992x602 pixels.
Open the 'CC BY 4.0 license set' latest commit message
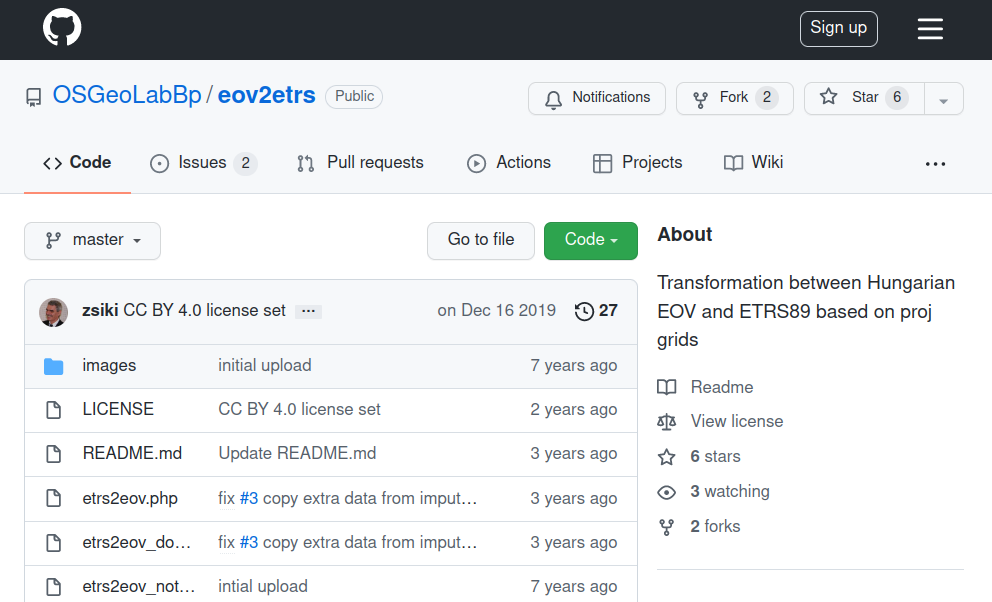(204, 310)
